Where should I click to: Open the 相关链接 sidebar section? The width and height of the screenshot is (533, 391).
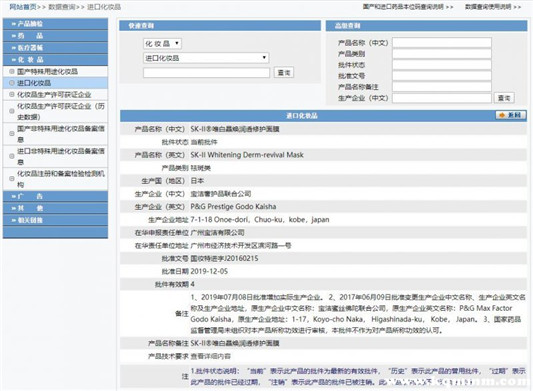55,220
